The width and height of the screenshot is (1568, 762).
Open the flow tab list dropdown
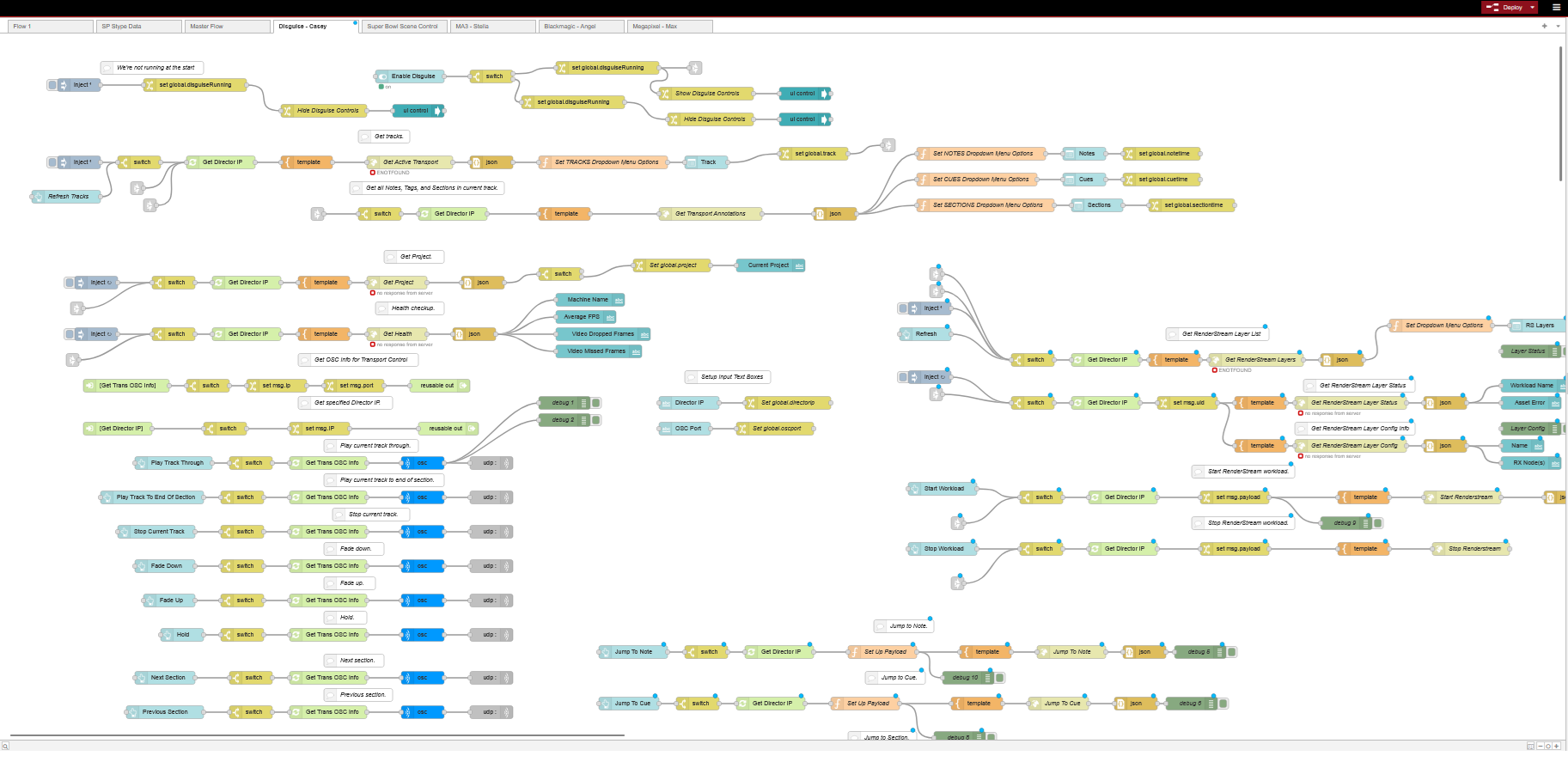(1558, 27)
